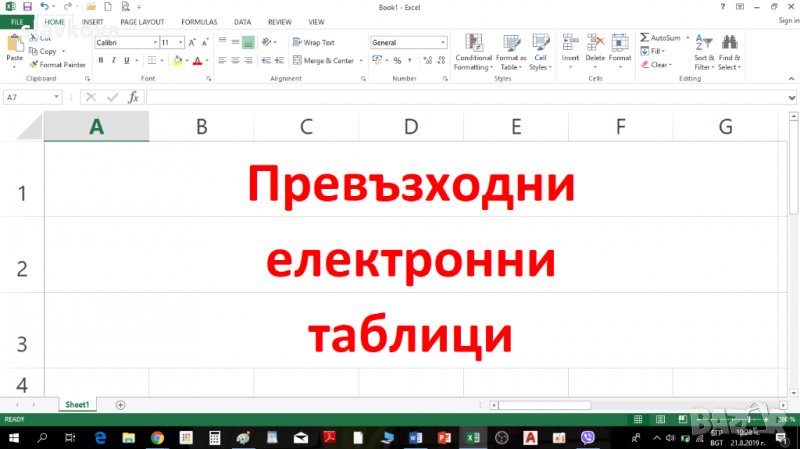Click the Find & Select binoculars icon
This screenshot has height=449, width=800.
tap(730, 43)
